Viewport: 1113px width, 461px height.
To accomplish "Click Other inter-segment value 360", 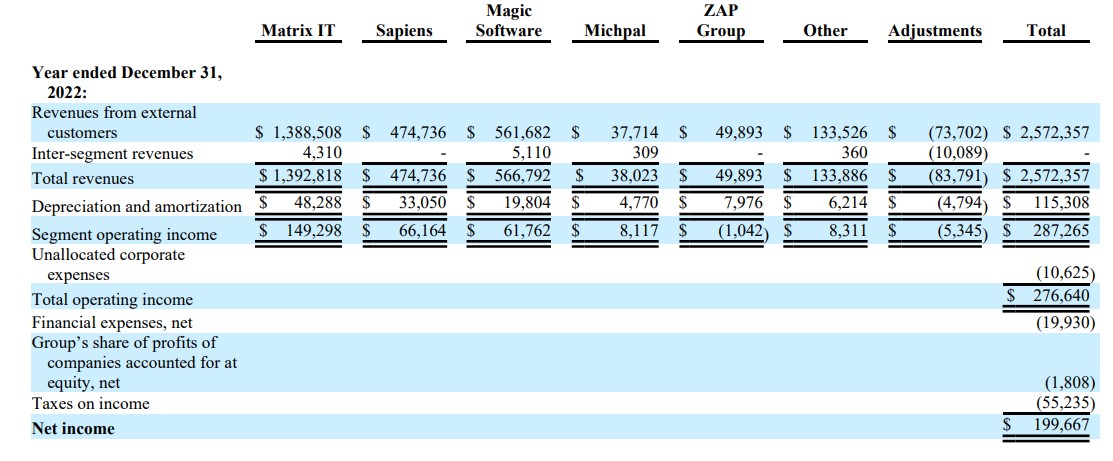I will click(854, 152).
